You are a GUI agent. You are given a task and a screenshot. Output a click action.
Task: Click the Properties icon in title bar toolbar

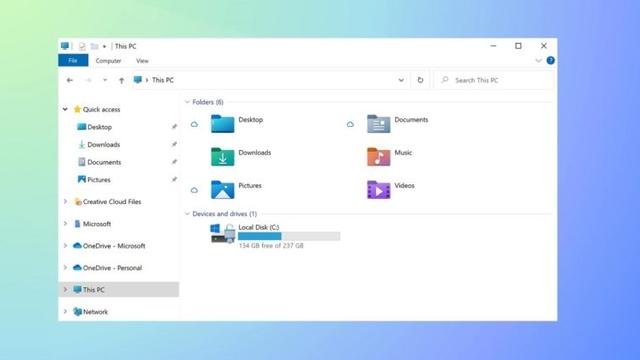coord(82,46)
